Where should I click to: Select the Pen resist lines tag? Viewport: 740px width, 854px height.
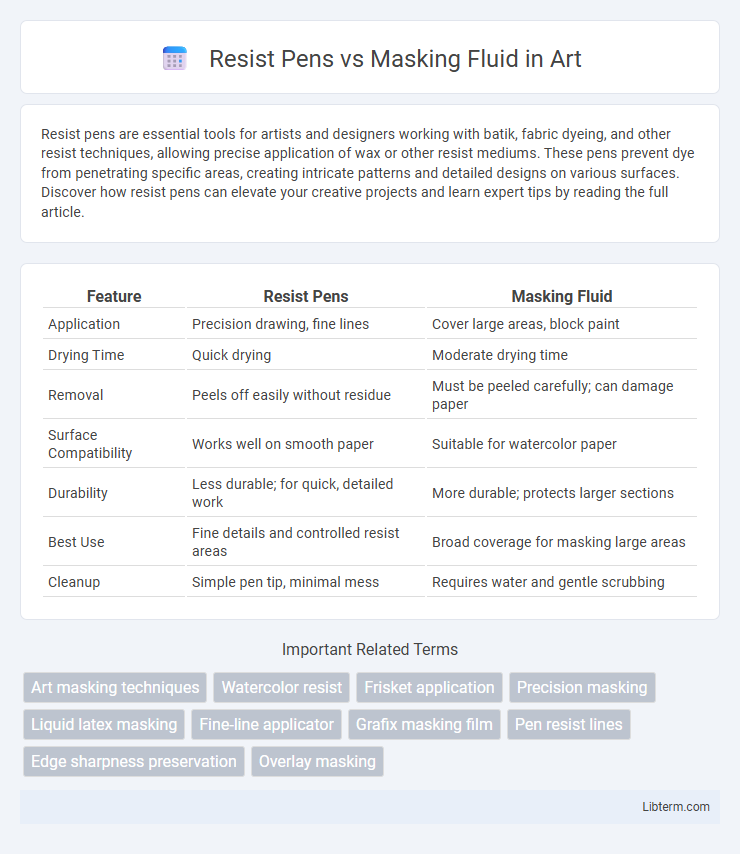[x=568, y=724]
